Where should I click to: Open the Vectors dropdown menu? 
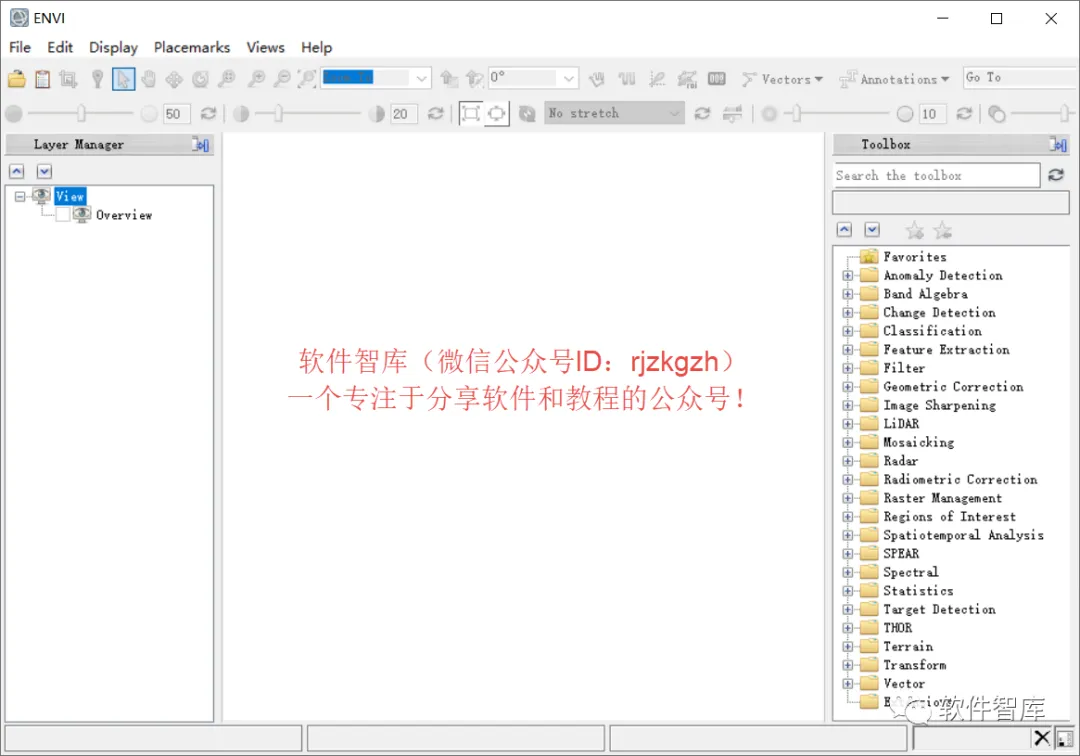782,79
